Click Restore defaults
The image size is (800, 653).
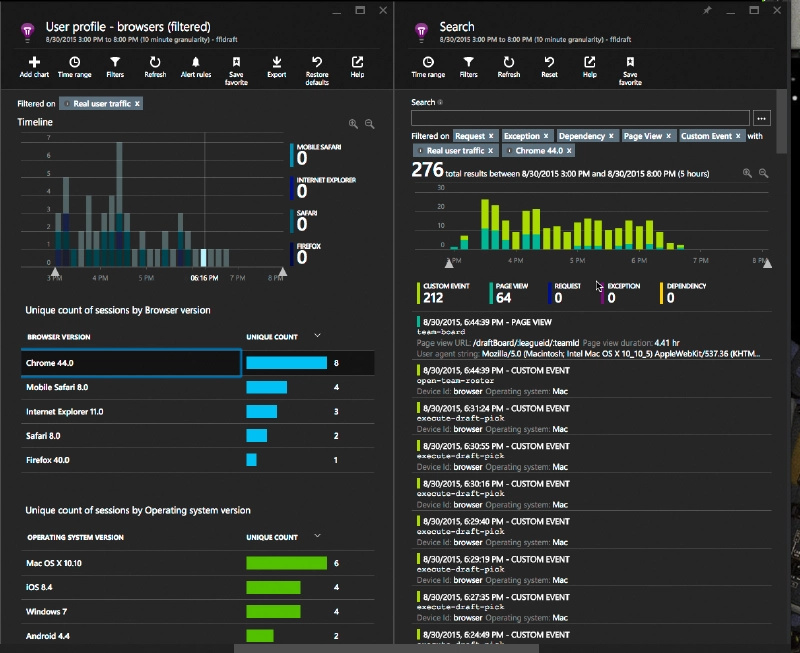click(317, 71)
